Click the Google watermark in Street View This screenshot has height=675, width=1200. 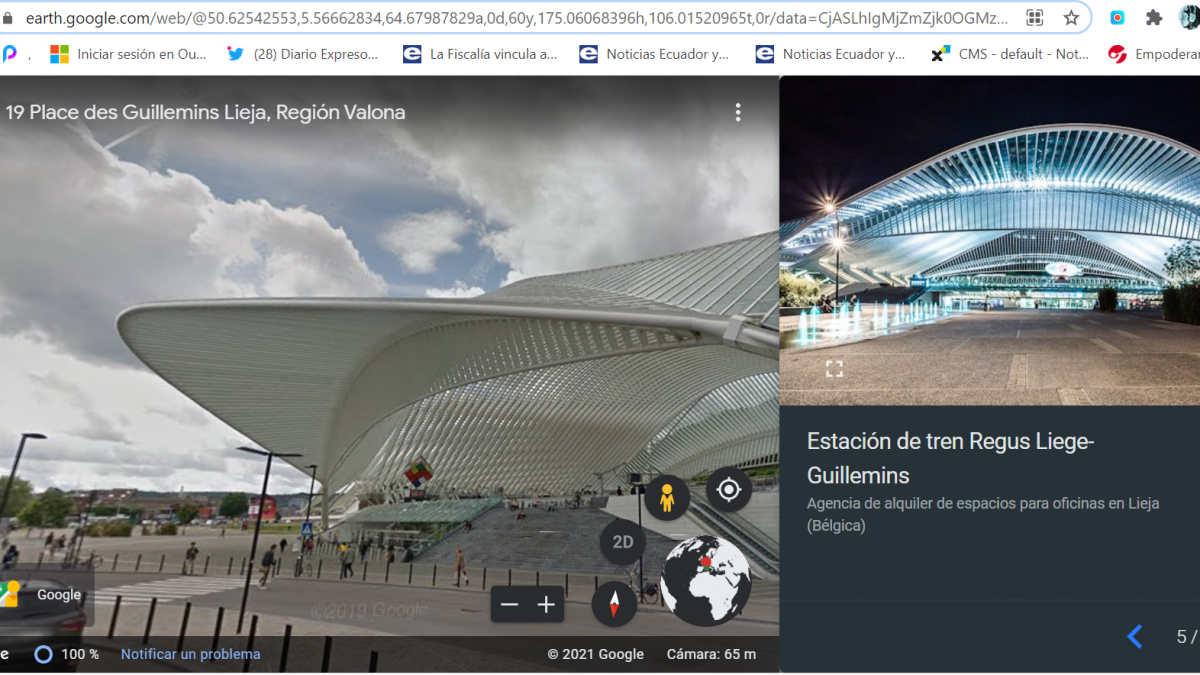pos(60,594)
